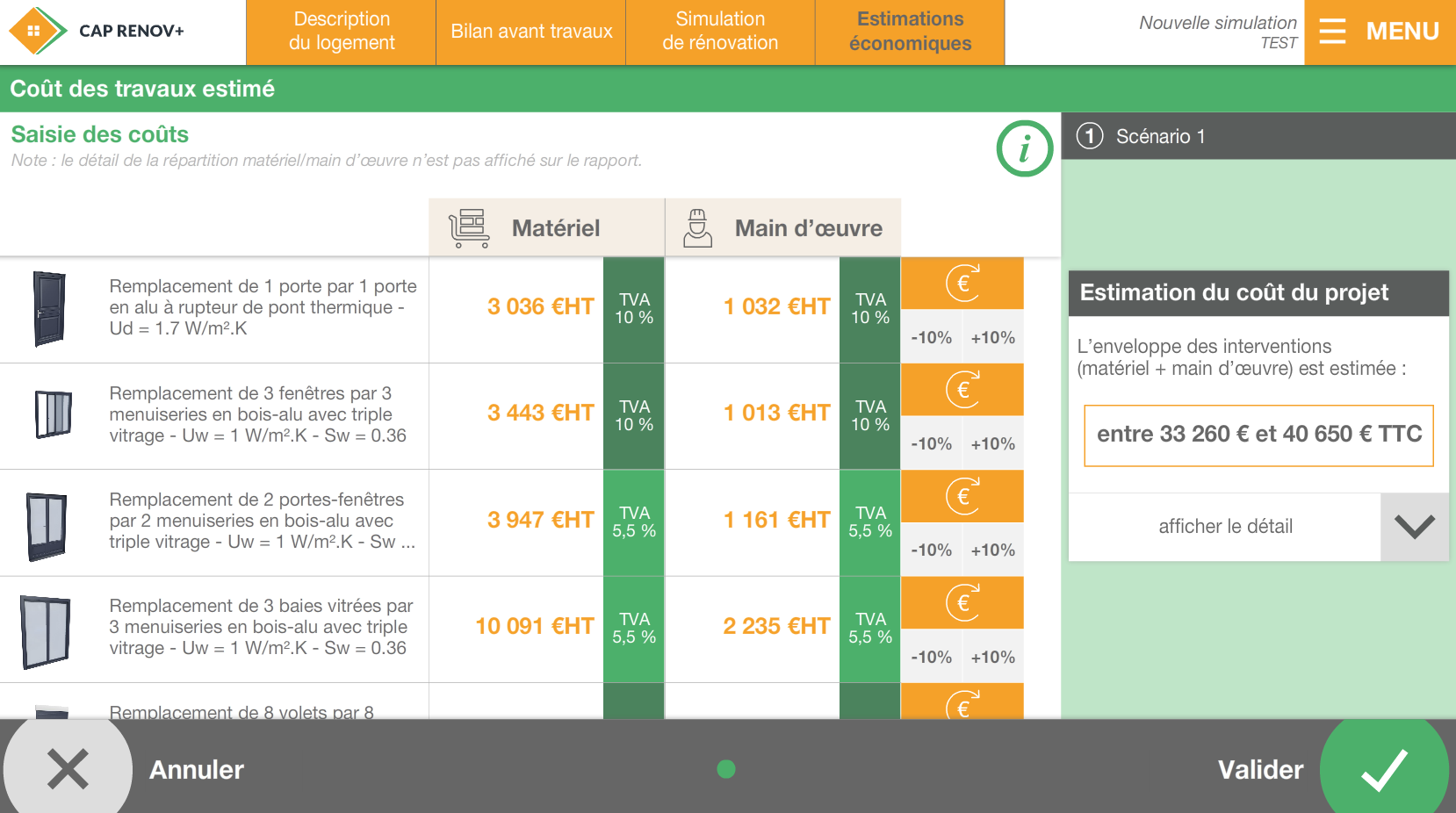Edit matériel cost 10 091 €HT
Screen dimensions: 1456x813
(535, 626)
